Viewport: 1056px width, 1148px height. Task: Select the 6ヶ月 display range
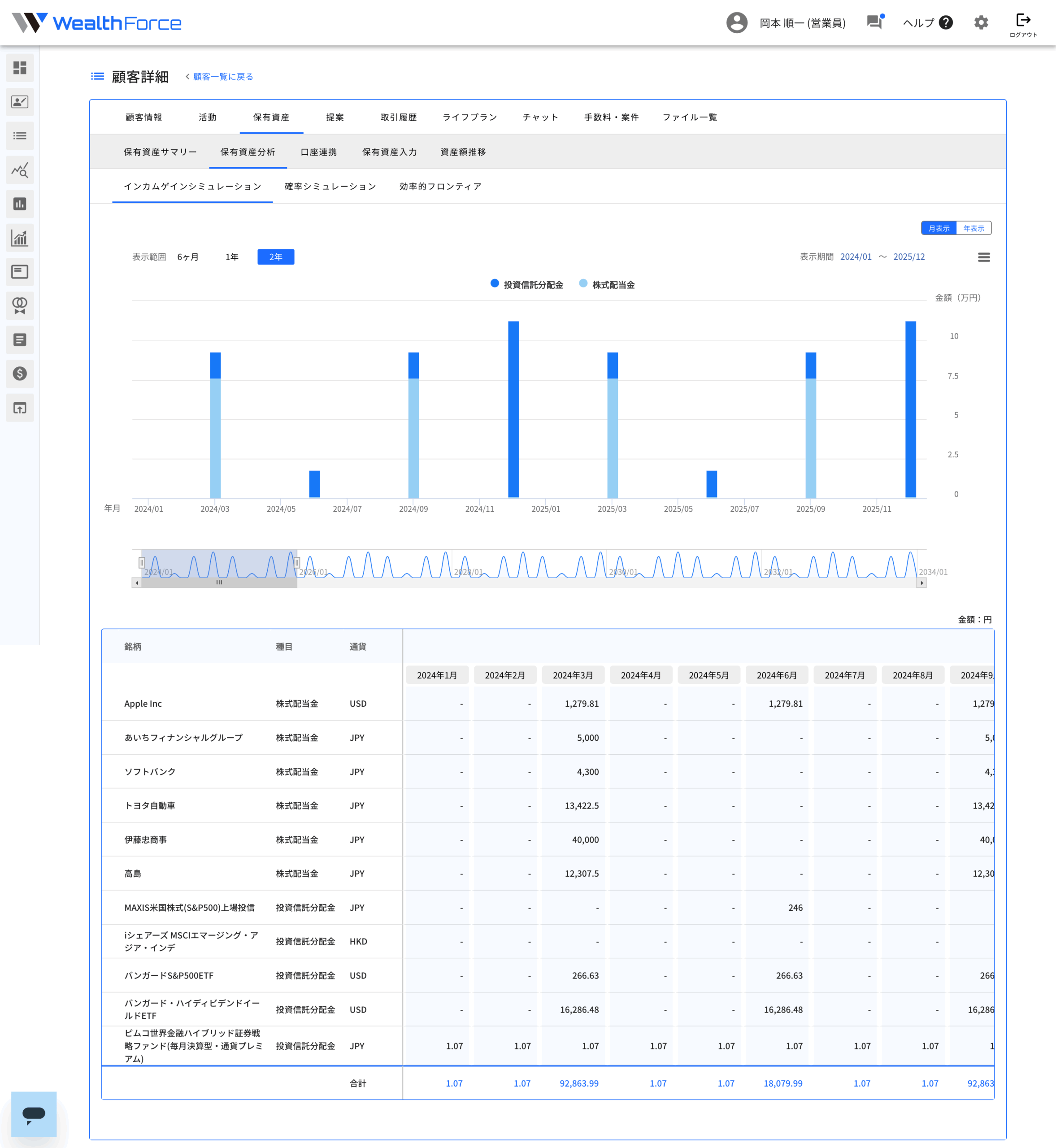[x=188, y=257]
